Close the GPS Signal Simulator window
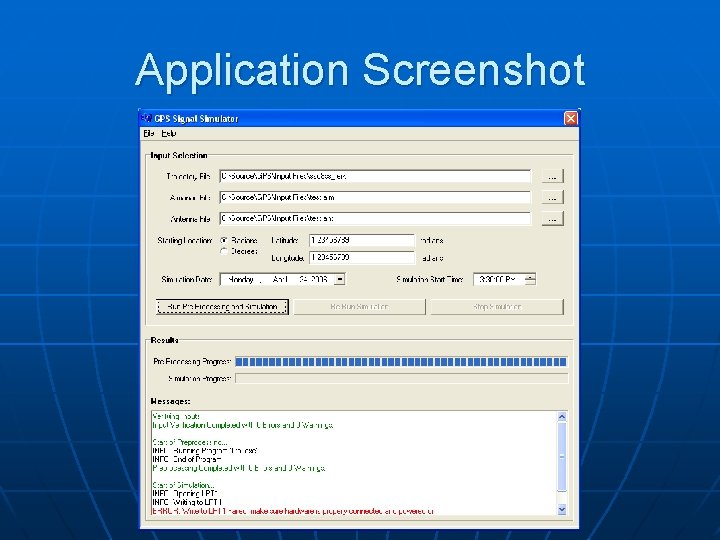 pyautogui.click(x=571, y=118)
